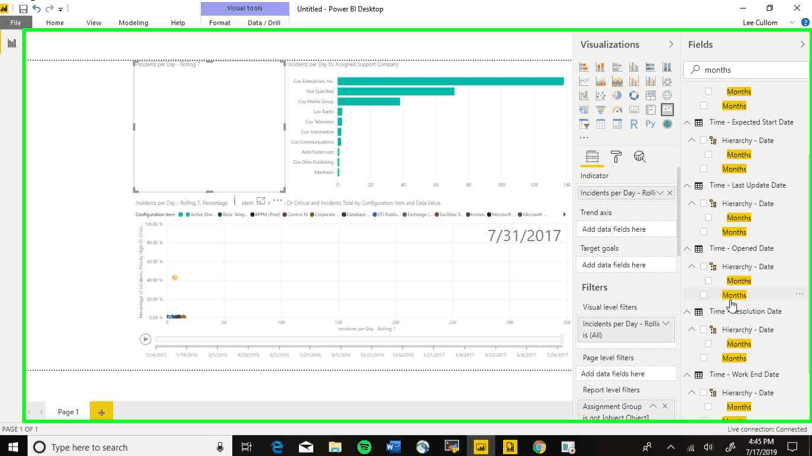Select the Donut chart visualization
The image size is (812, 456).
point(633,95)
